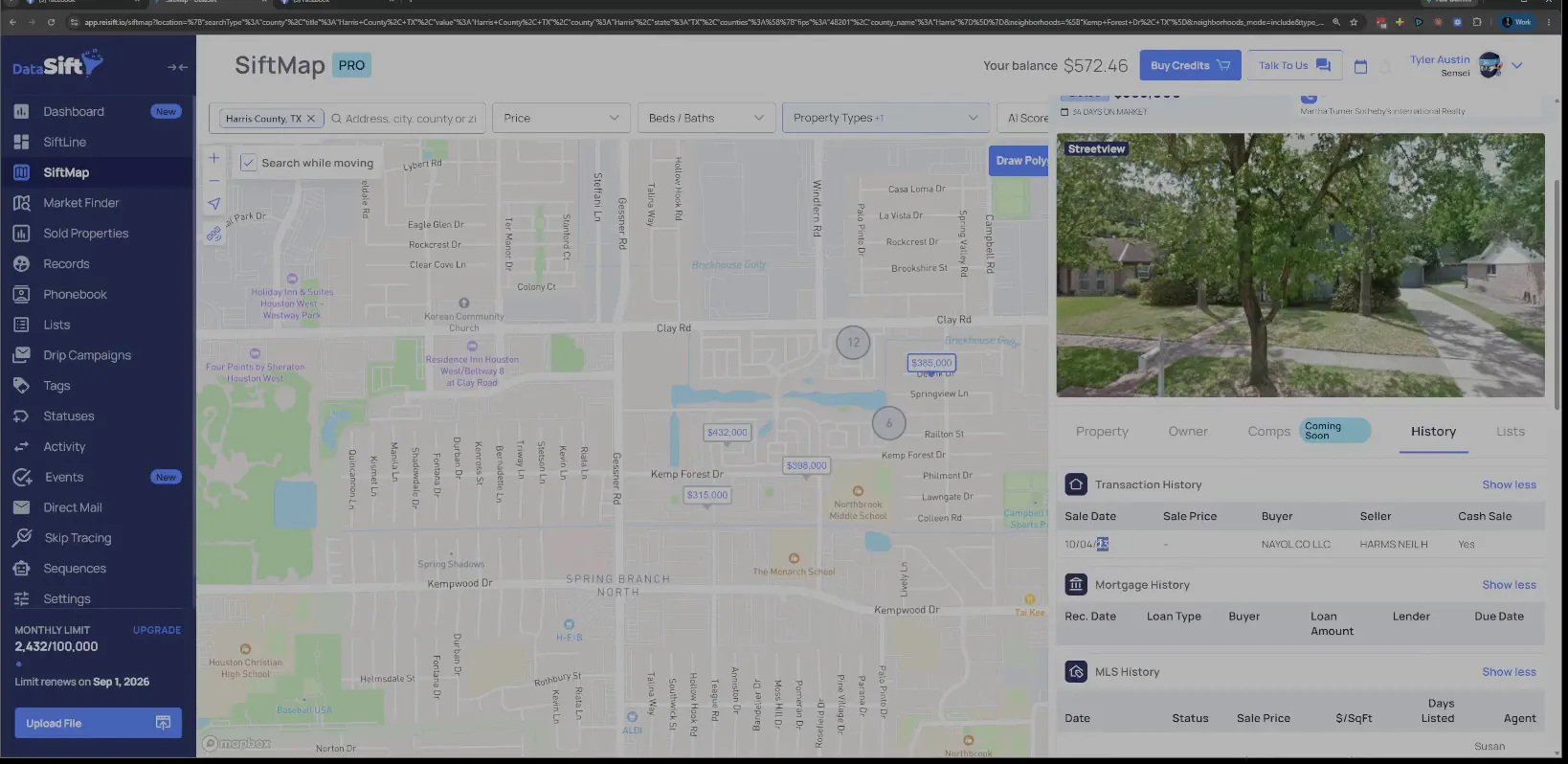1568x764 pixels.
Task: Zoom out on the map
Action: tap(214, 180)
